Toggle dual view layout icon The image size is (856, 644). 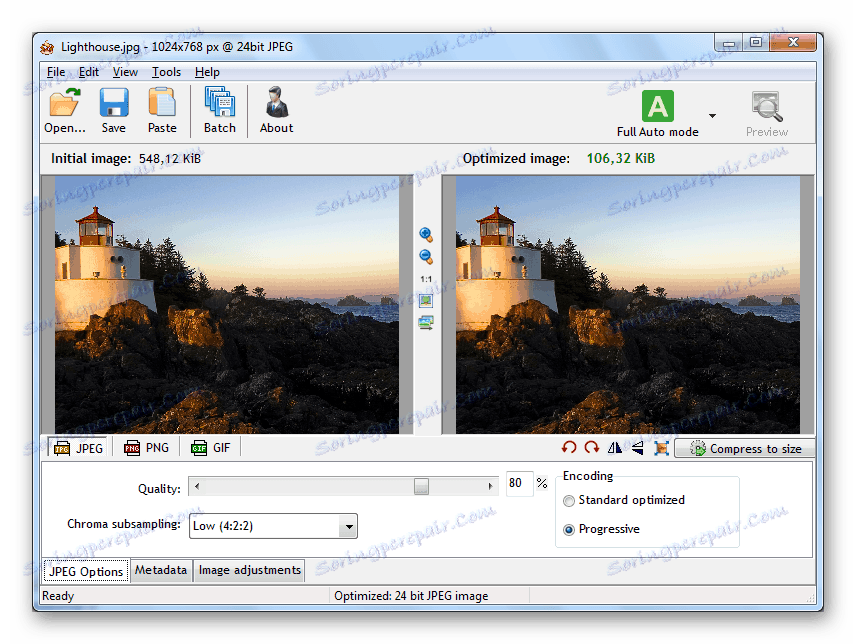point(426,323)
